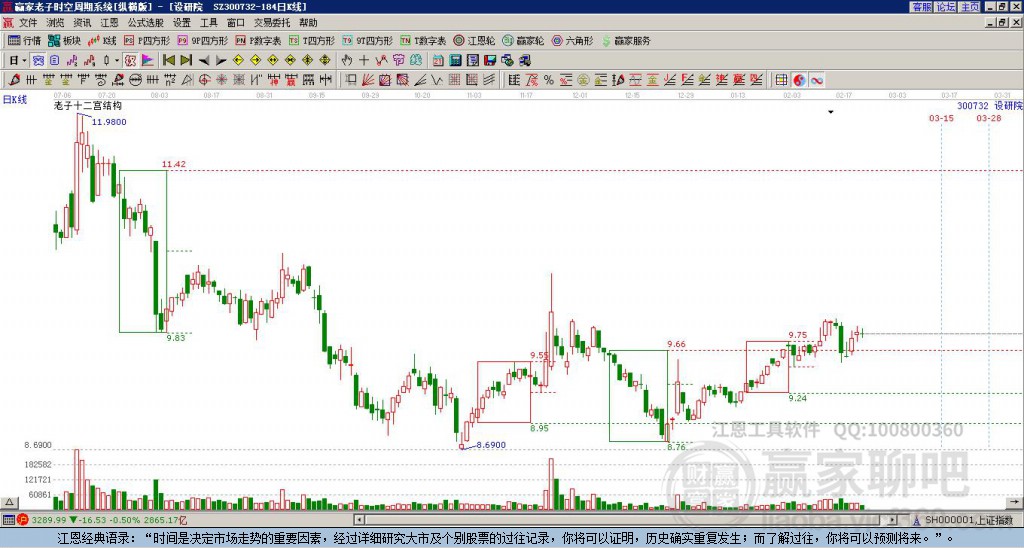Open the T数字表 tool
The image size is (1024, 548).
tap(423, 40)
